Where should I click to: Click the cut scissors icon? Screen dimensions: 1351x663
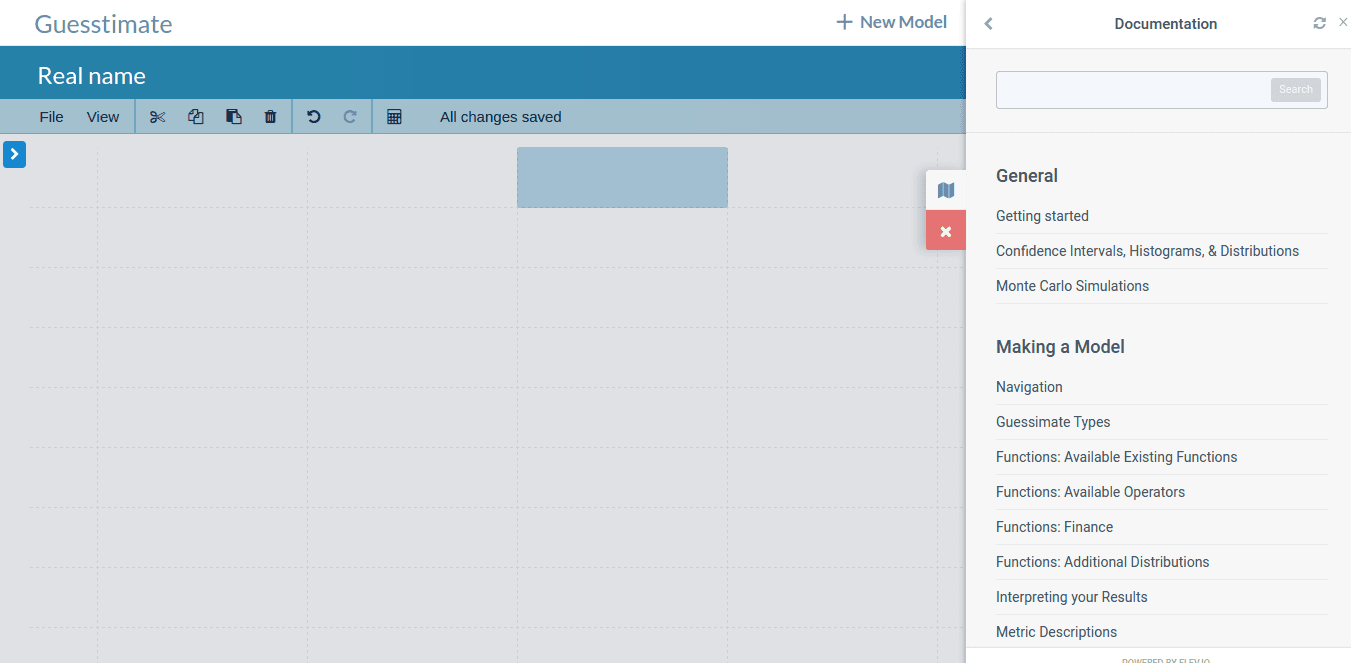click(x=157, y=117)
